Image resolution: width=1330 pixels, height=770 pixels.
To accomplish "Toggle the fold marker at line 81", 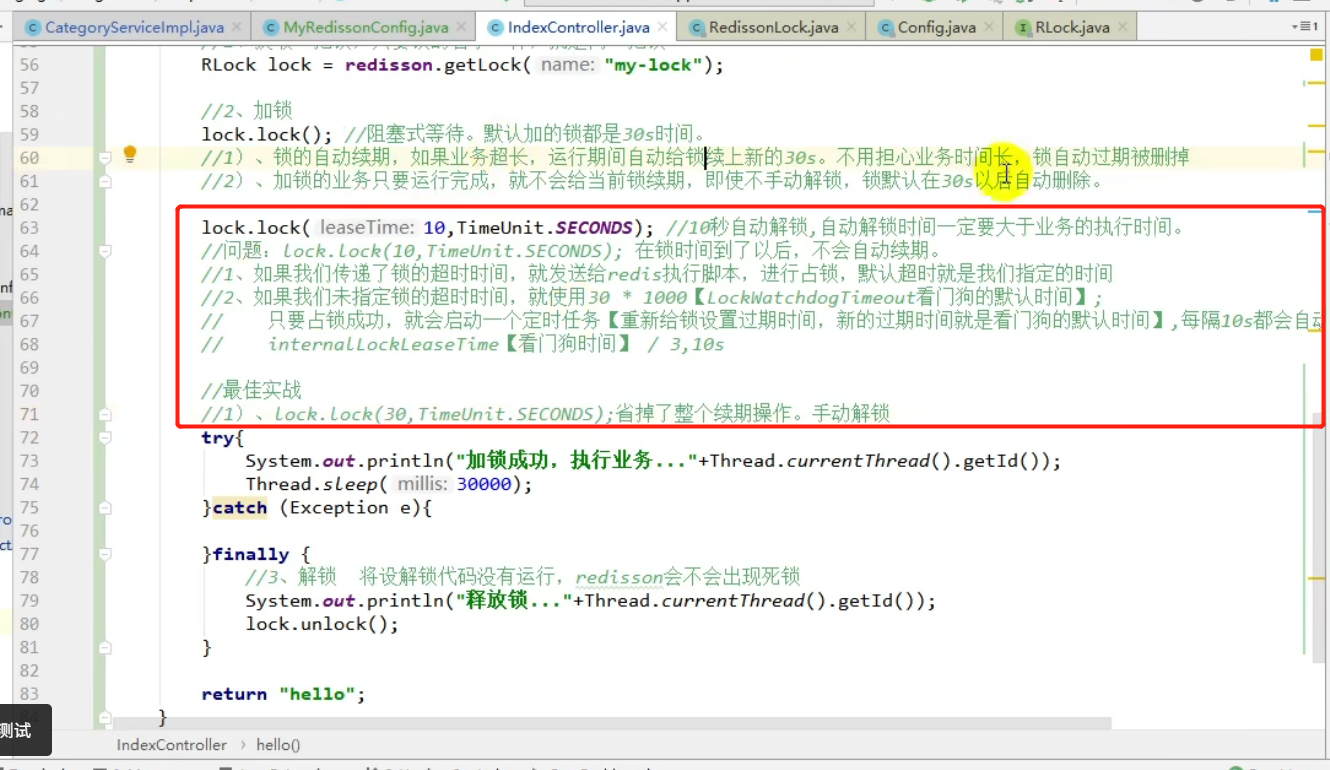I will coord(104,647).
